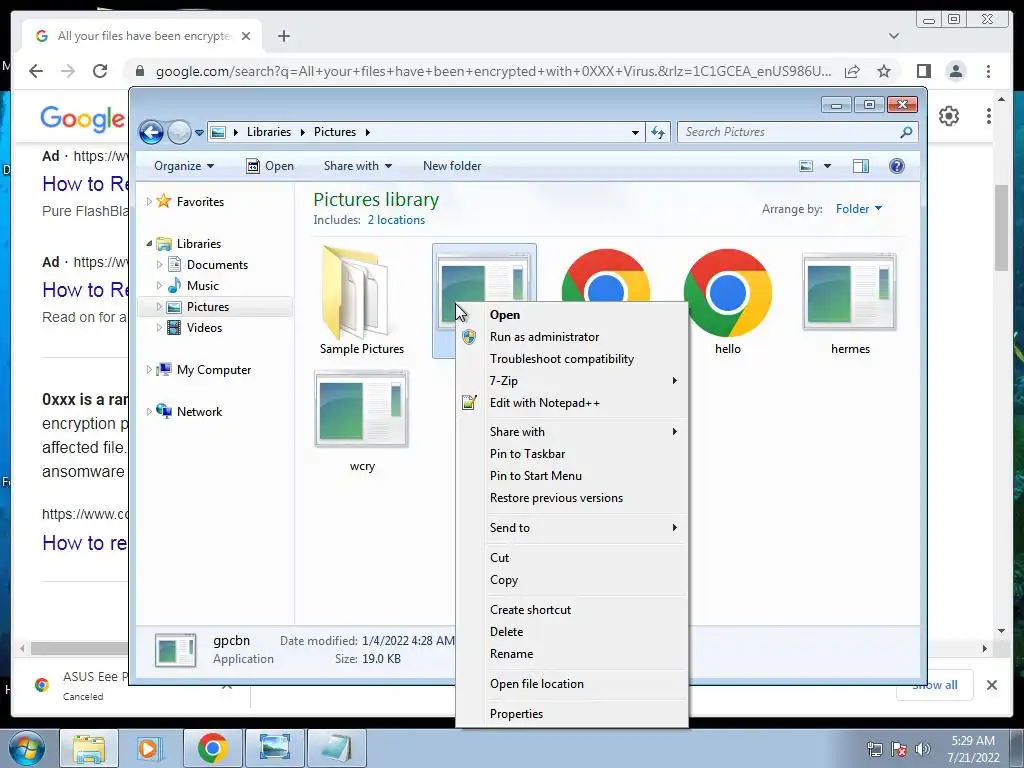Image resolution: width=1024 pixels, height=768 pixels.
Task: Select Delete from context menu
Action: pyautogui.click(x=573, y=632)
